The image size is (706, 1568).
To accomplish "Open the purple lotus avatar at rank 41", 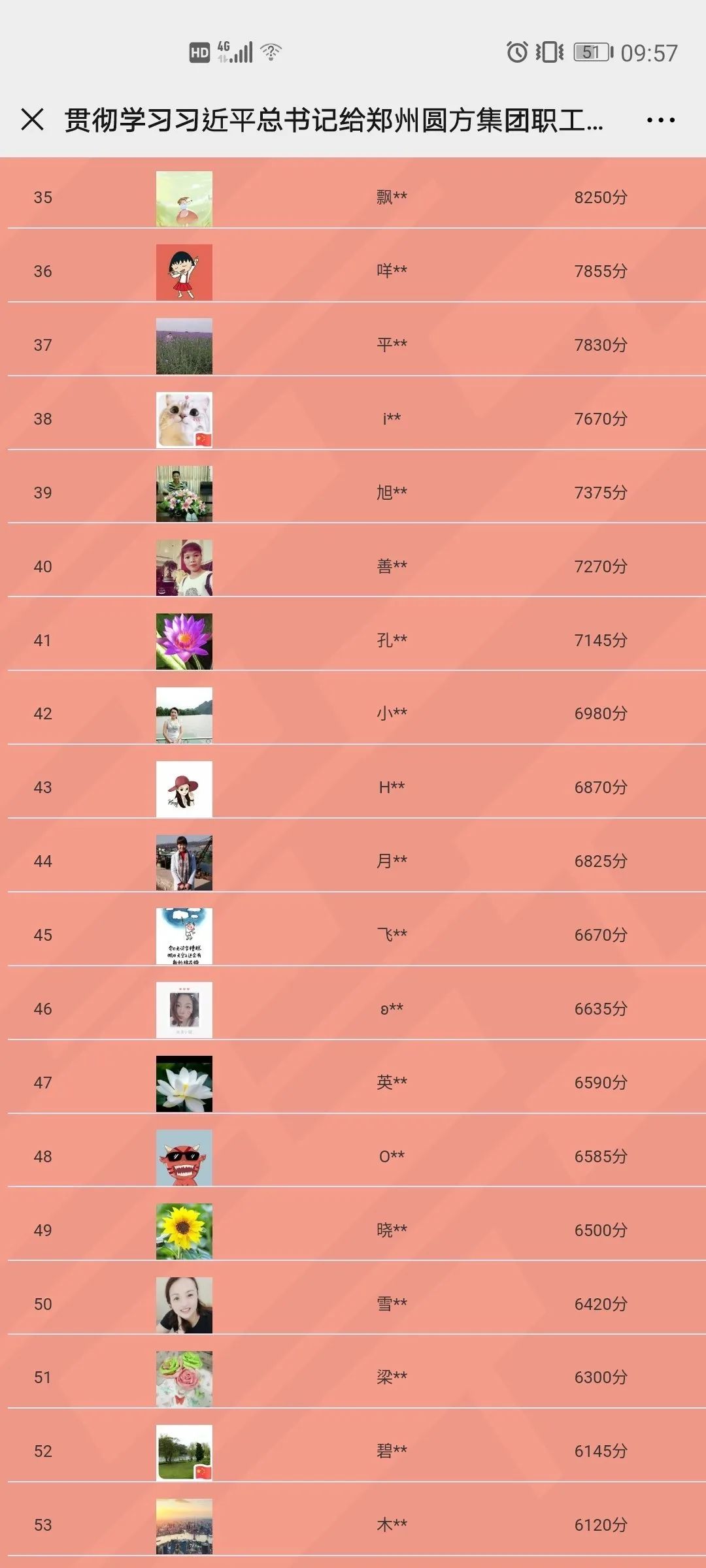I will click(x=184, y=642).
